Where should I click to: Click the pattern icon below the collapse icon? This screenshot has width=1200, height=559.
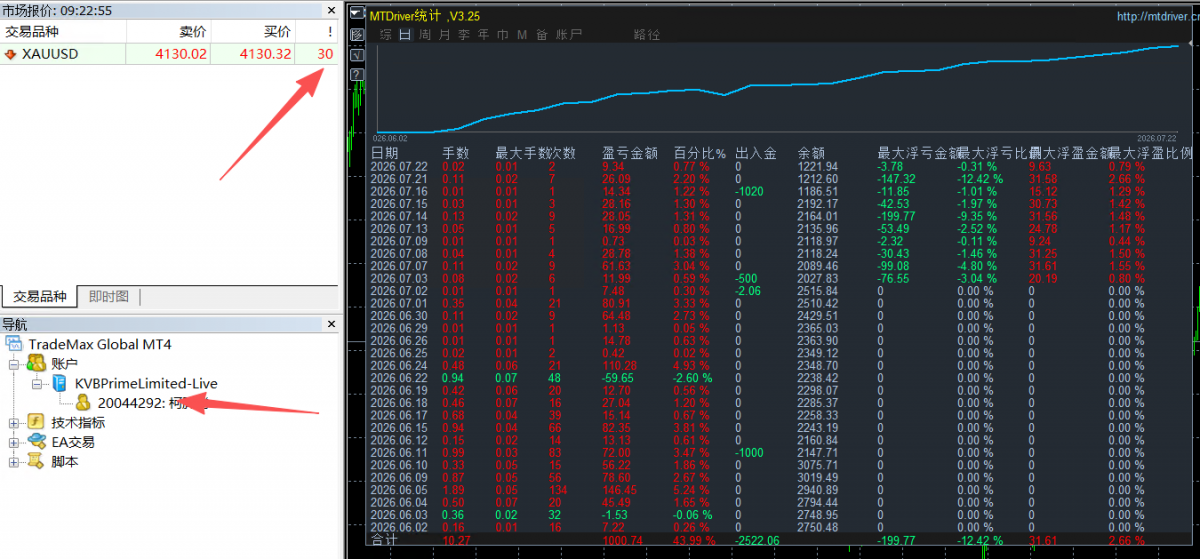point(357,35)
